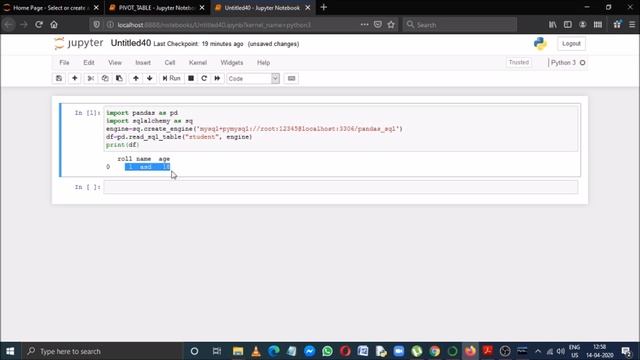Image resolution: width=640 pixels, height=360 pixels.
Task: Close the Untitled40 browser tab
Action: tap(308, 8)
